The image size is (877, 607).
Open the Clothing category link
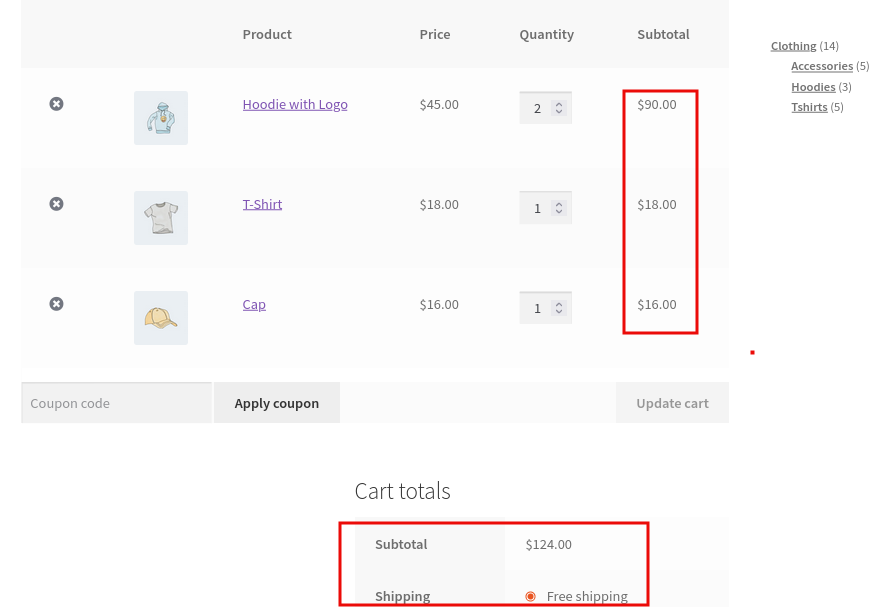coord(793,46)
